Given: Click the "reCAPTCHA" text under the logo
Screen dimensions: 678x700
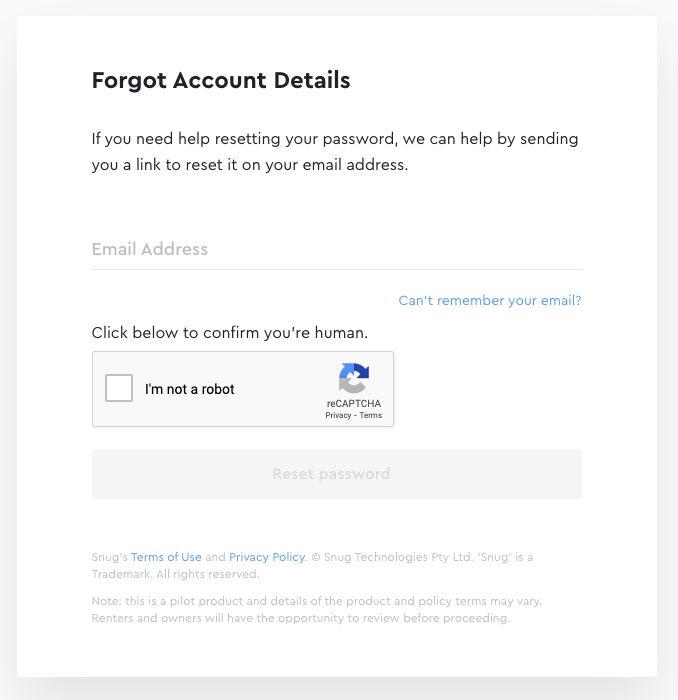Looking at the screenshot, I should pos(353,404).
